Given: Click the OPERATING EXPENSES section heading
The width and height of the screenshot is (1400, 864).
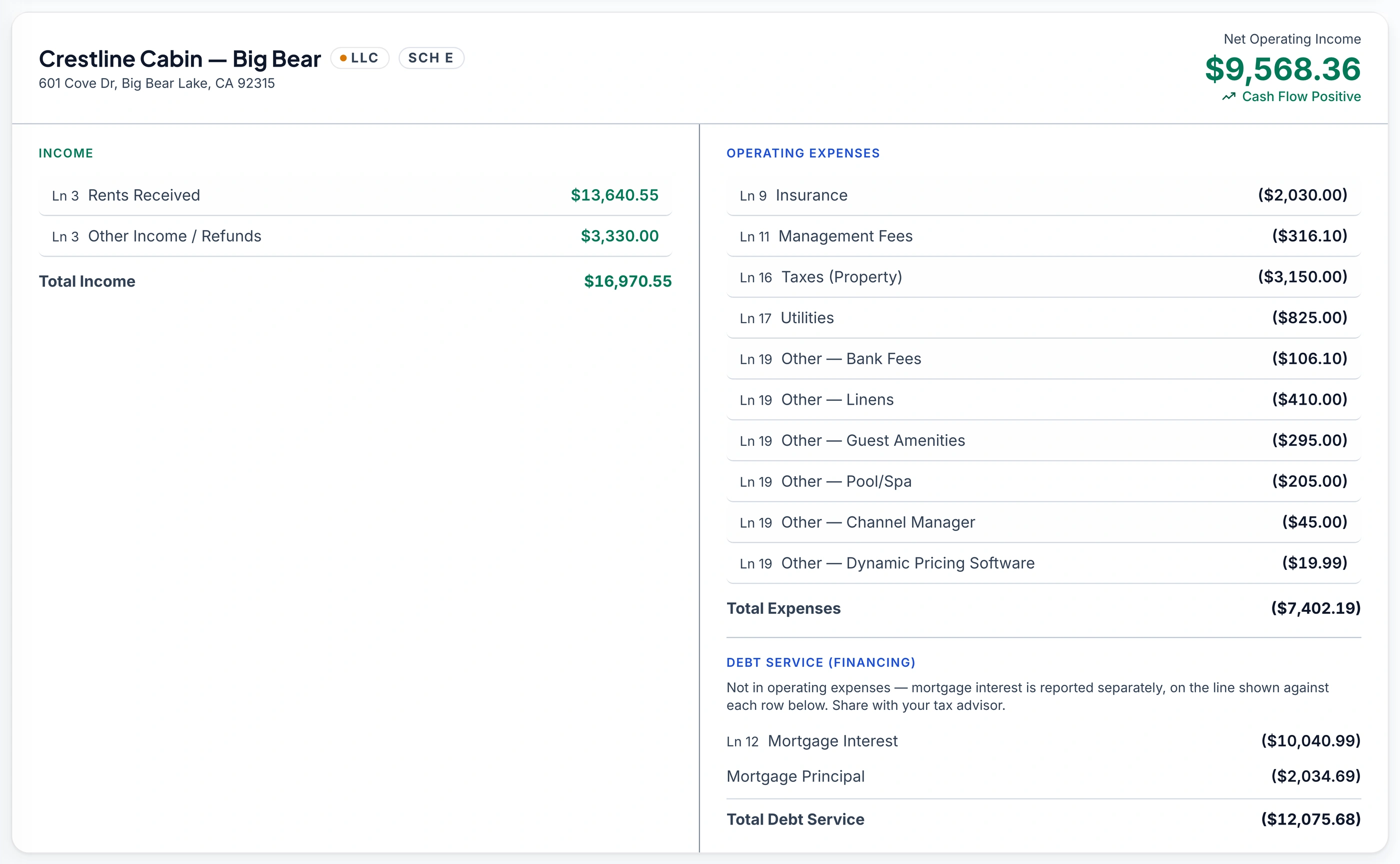Looking at the screenshot, I should (x=803, y=153).
